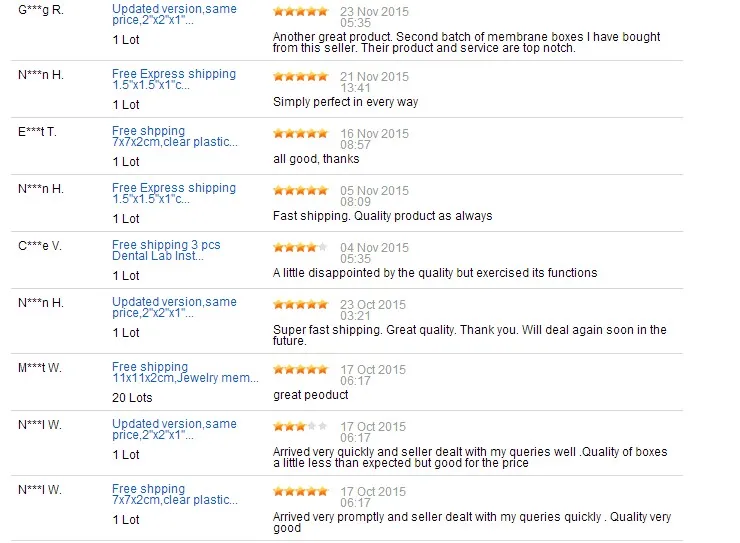Click reviewer name M***t W.
The height and width of the screenshot is (543, 740).
[41, 368]
